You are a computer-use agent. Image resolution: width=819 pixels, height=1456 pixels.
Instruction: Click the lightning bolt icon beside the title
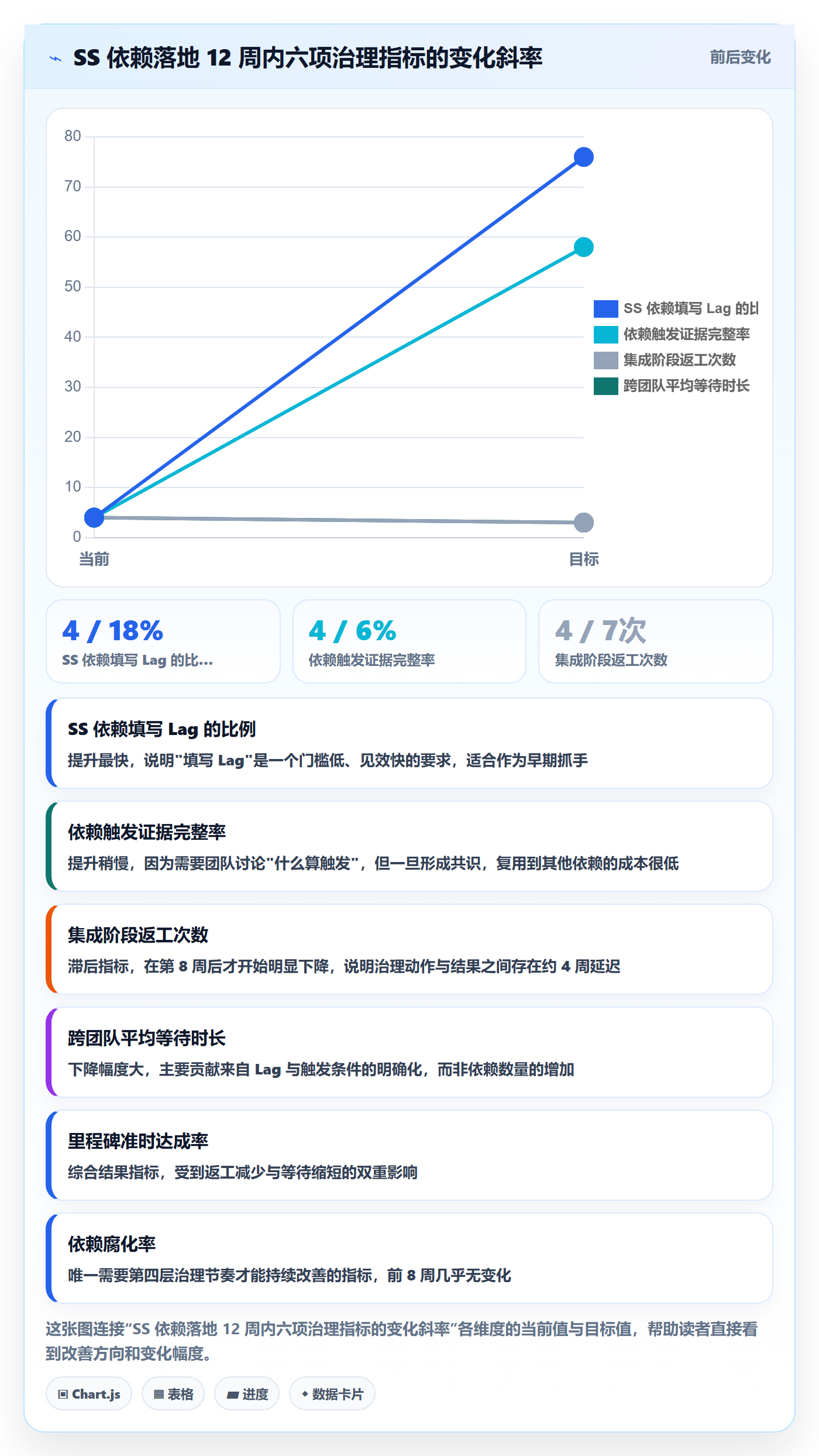click(x=56, y=59)
